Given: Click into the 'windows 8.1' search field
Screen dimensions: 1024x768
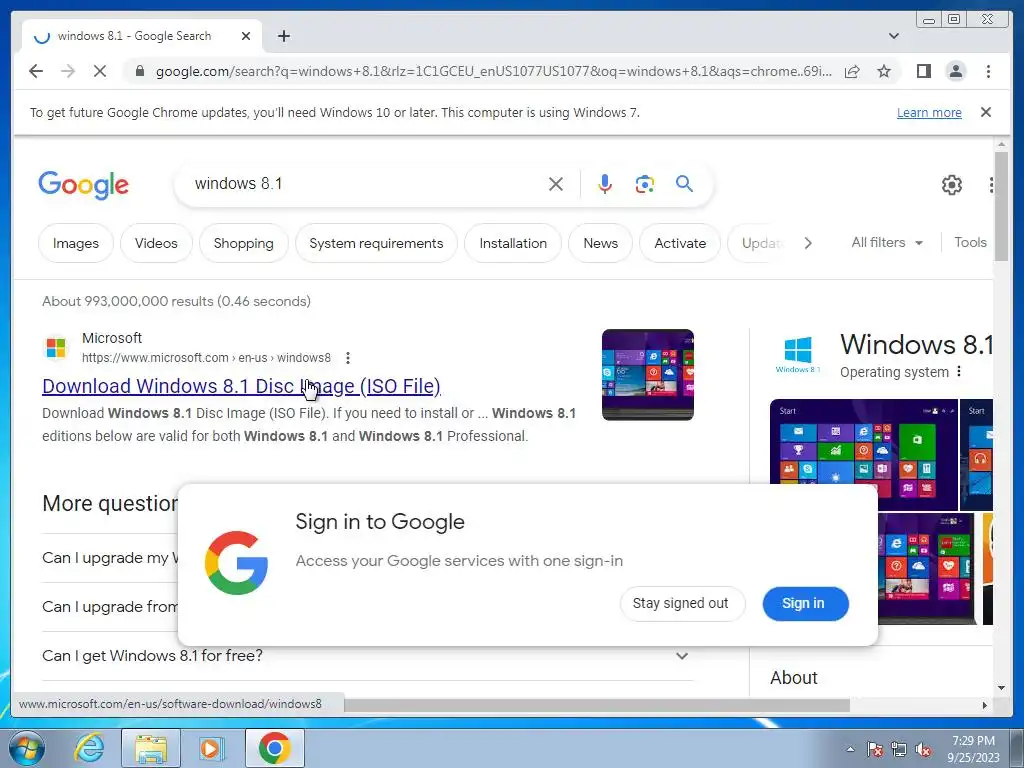Looking at the screenshot, I should (366, 184).
